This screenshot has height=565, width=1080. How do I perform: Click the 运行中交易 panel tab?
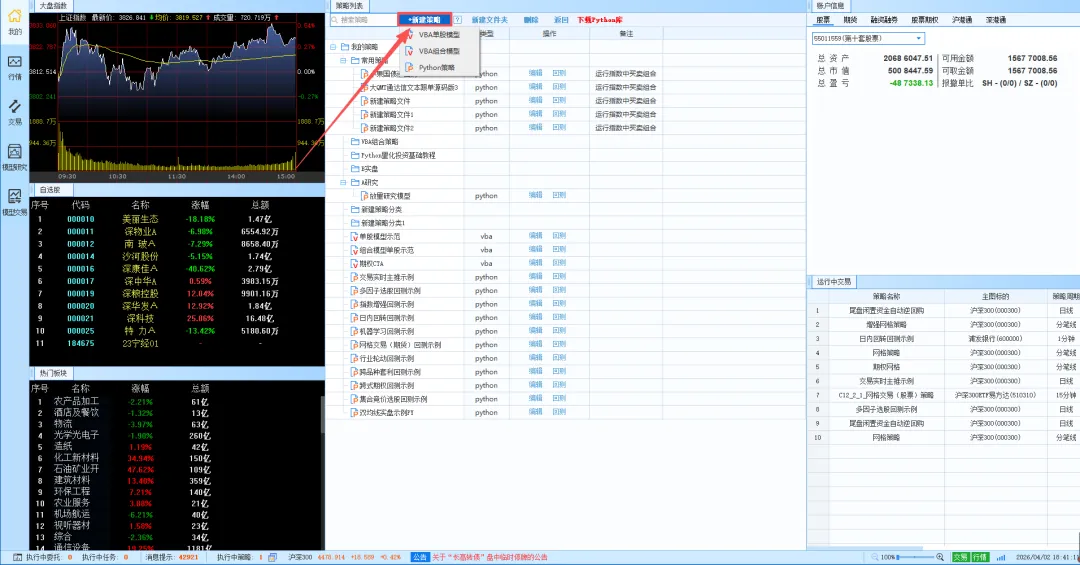click(x=833, y=282)
